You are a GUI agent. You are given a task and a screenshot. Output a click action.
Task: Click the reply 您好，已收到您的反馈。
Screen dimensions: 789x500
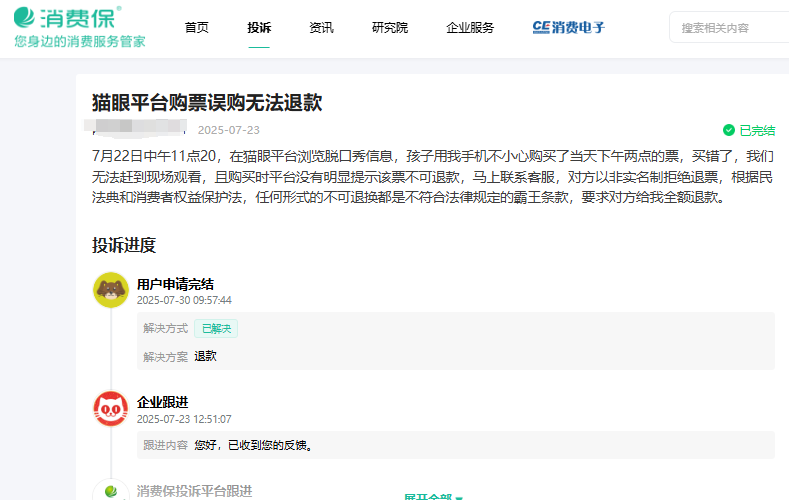[x=254, y=445]
